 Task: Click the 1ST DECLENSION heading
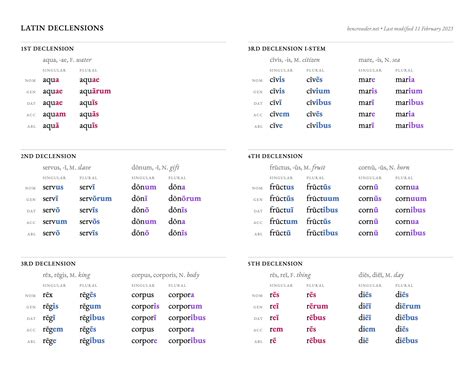[x=47, y=49]
